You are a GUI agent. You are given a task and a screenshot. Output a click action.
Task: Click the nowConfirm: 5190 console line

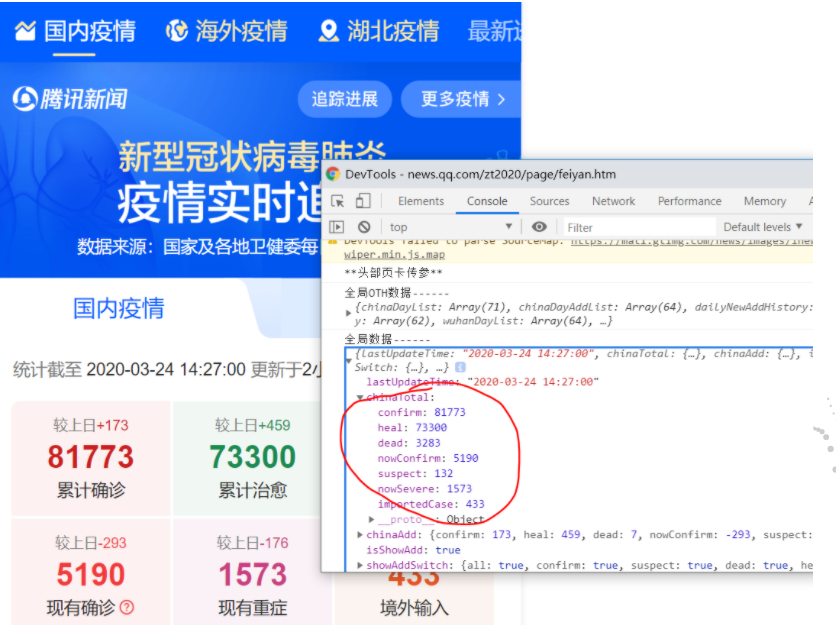pos(428,458)
